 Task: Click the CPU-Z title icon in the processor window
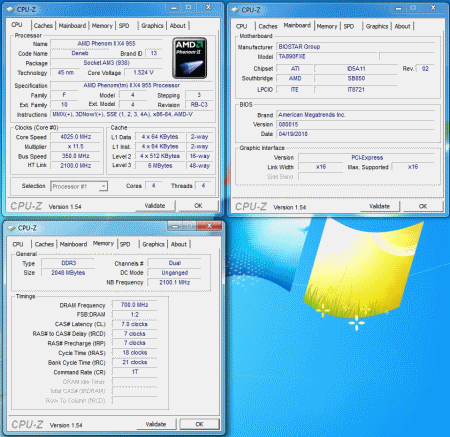tap(11, 9)
